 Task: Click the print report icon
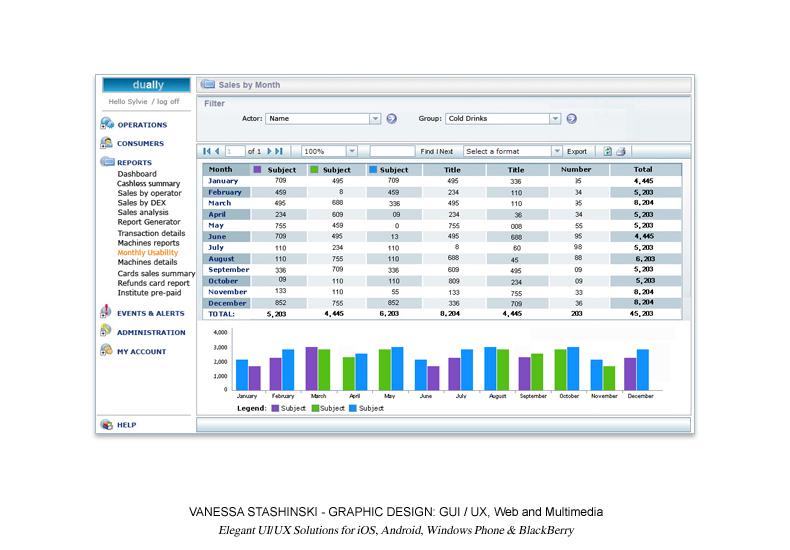pos(621,151)
